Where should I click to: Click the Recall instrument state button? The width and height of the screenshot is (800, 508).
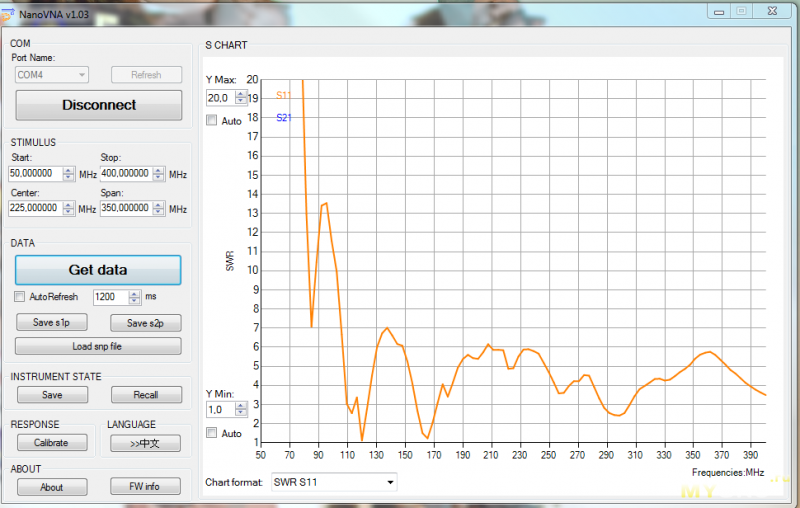coord(145,395)
